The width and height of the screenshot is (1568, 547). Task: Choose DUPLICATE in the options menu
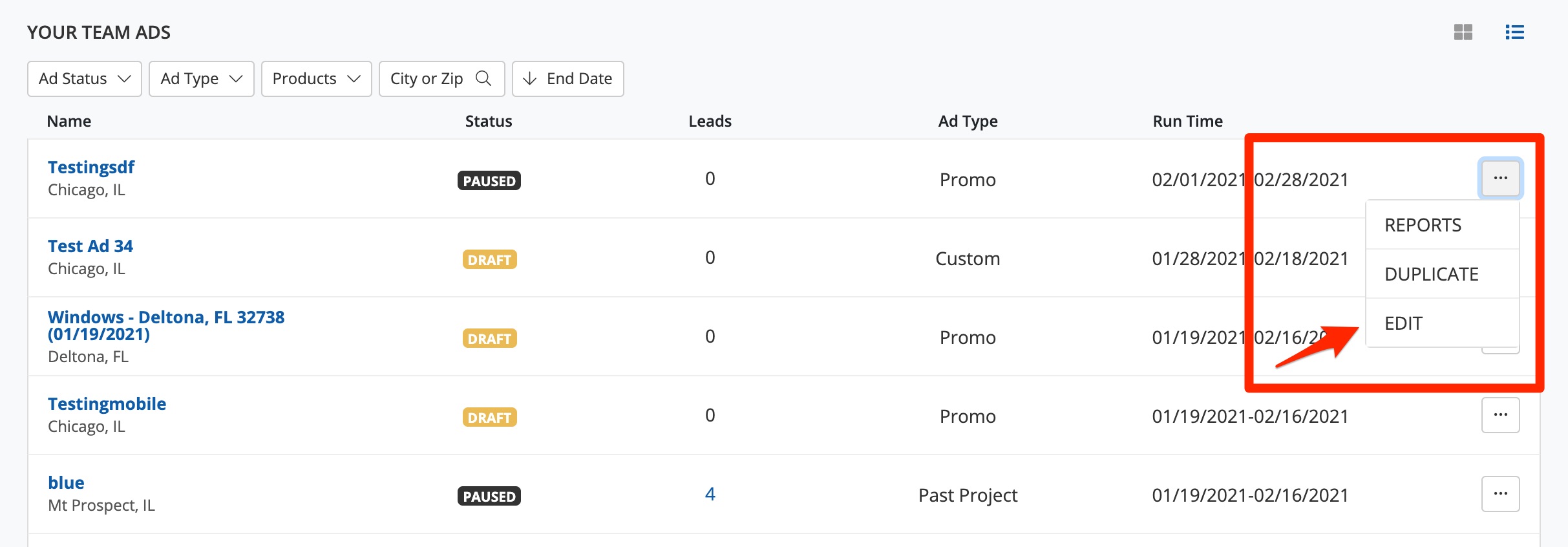point(1431,274)
